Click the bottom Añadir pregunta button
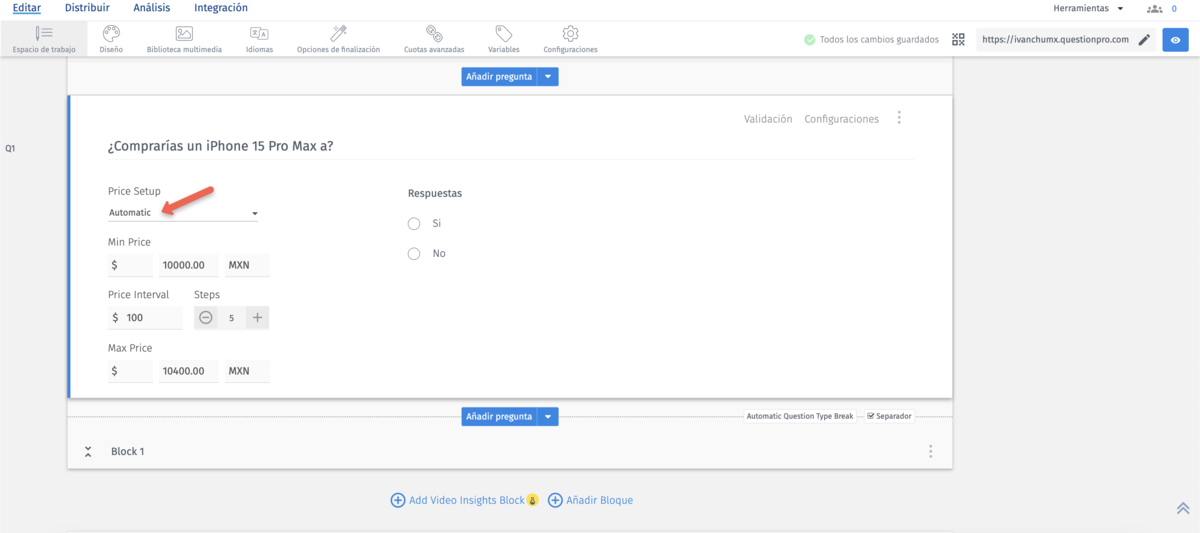This screenshot has width=1200, height=533. [x=499, y=416]
